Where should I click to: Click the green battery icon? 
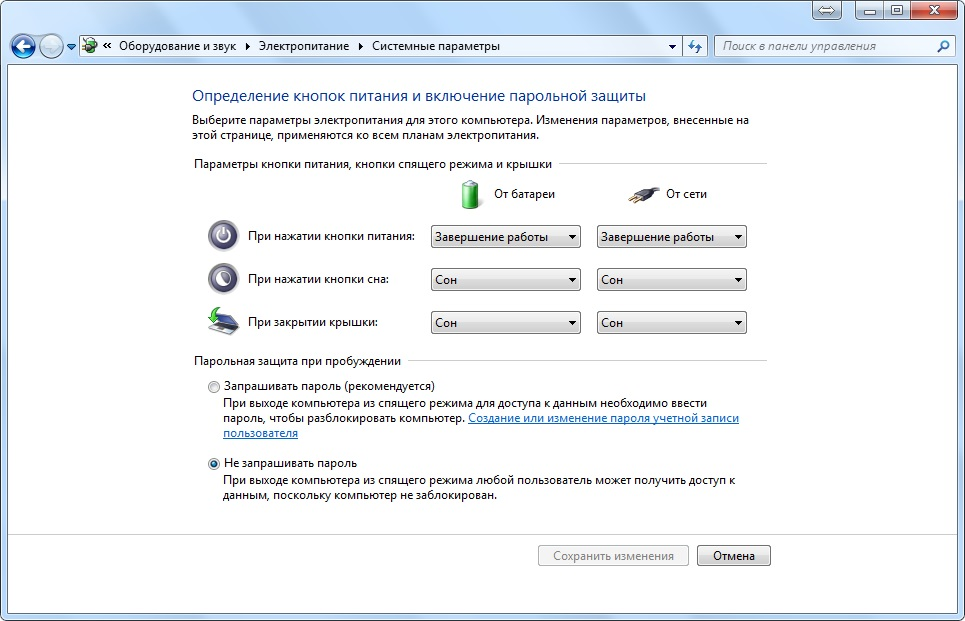tap(470, 194)
